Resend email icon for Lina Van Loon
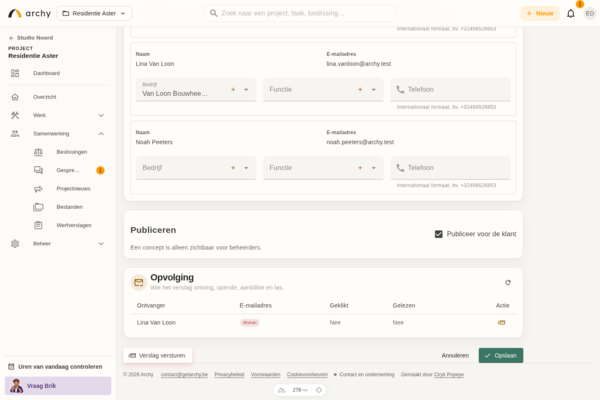This screenshot has height=400, width=600. (x=501, y=323)
